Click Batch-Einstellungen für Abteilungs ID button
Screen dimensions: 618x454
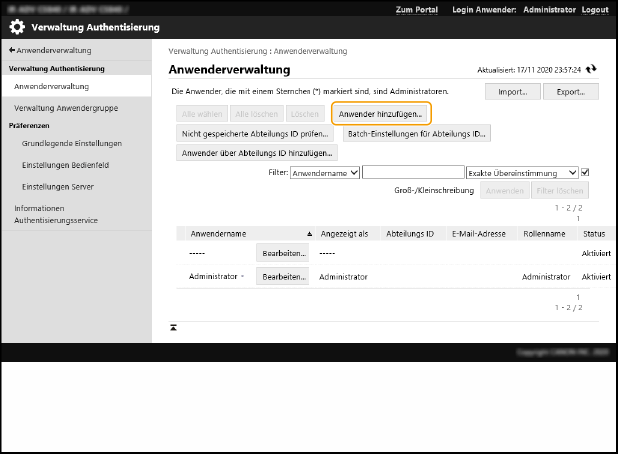click(x=416, y=133)
